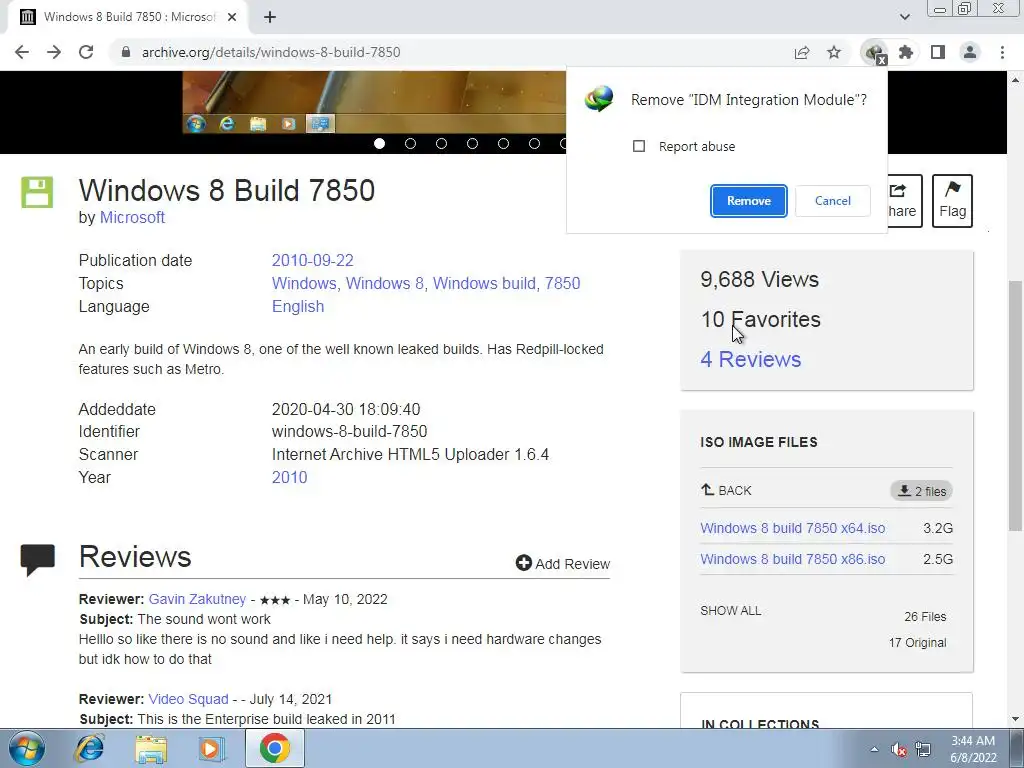This screenshot has width=1024, height=768.
Task: Click the 17 Original count text
Action: click(x=917, y=643)
